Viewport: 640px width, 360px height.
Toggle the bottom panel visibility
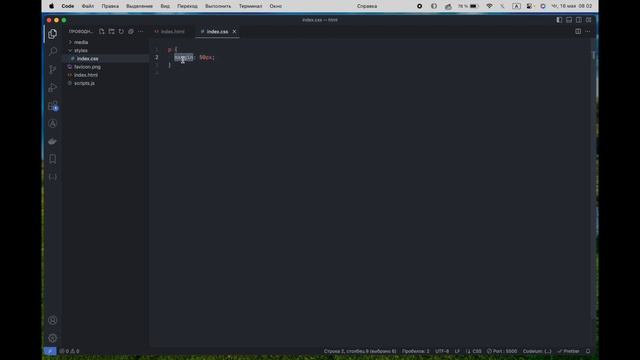[569, 20]
